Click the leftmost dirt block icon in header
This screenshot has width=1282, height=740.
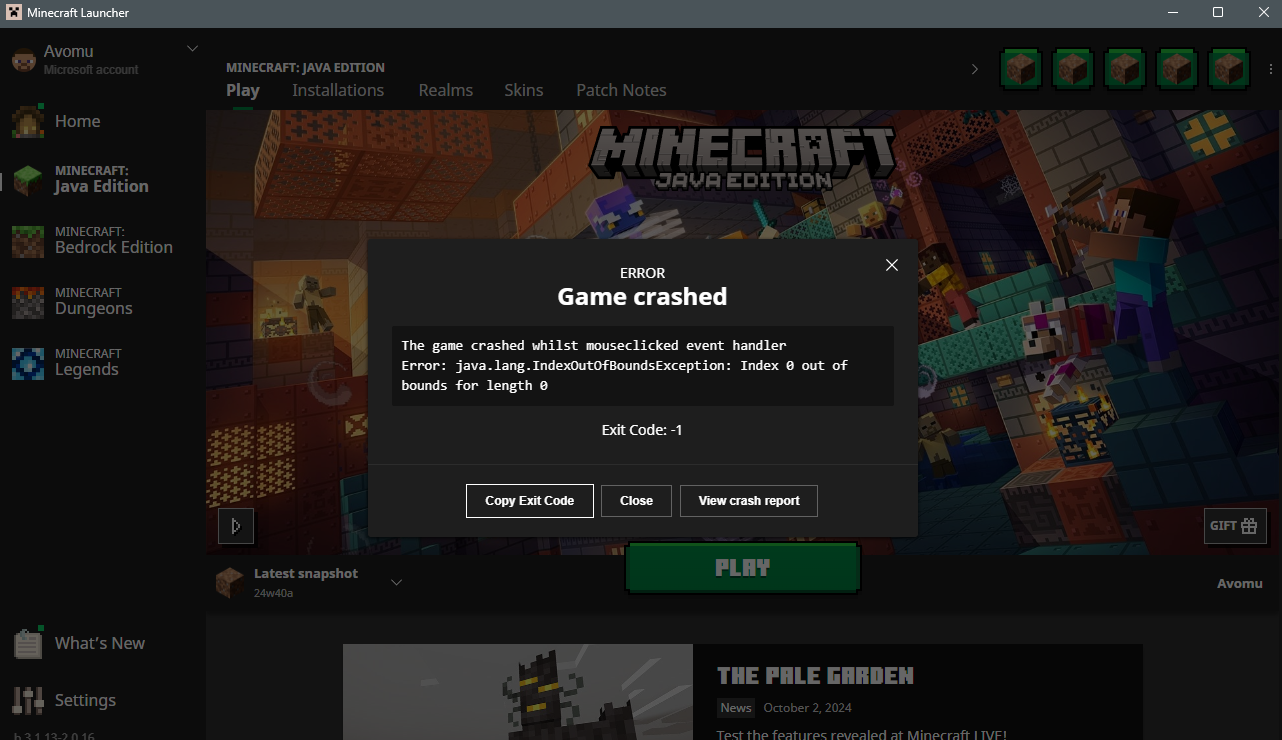pos(1021,69)
